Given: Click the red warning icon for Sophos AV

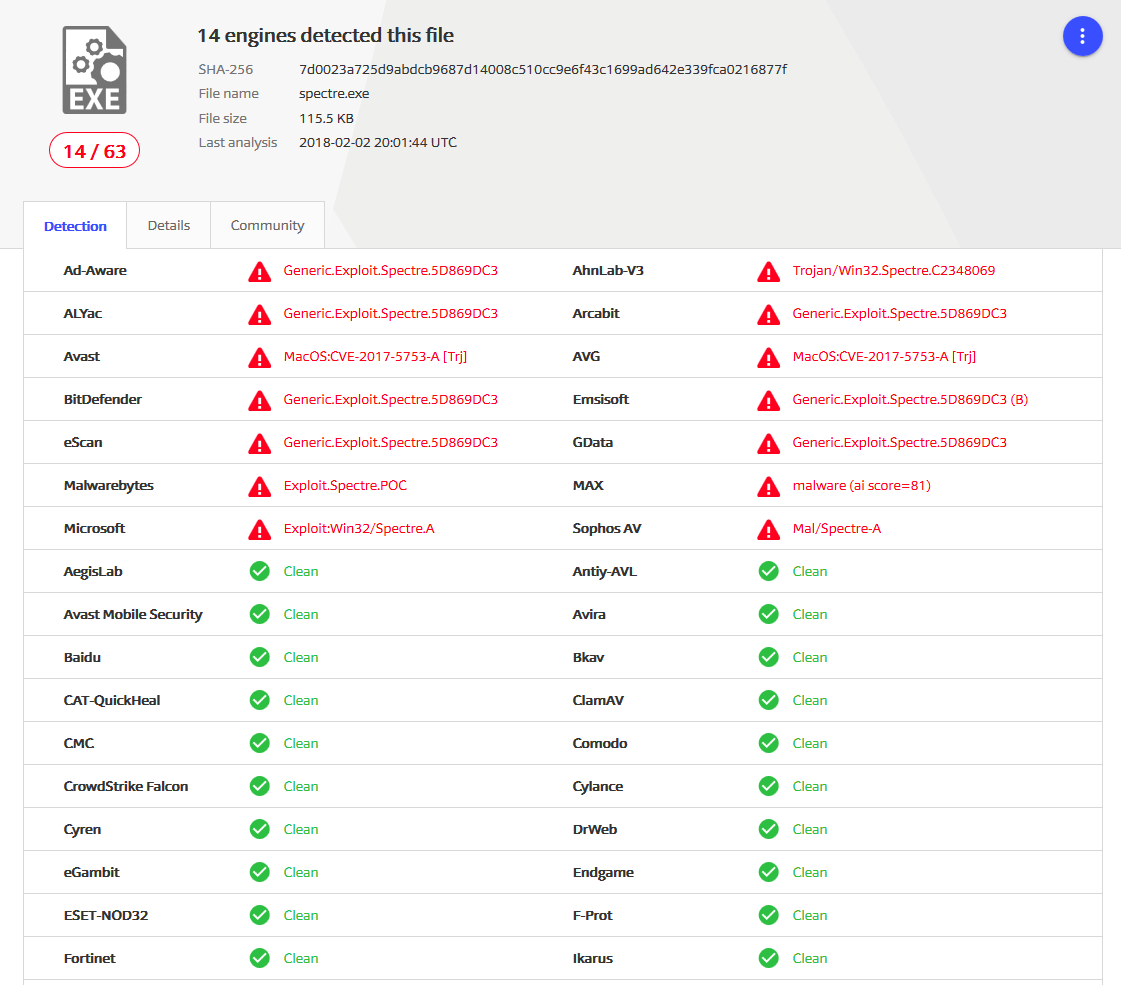Looking at the screenshot, I should 769,529.
